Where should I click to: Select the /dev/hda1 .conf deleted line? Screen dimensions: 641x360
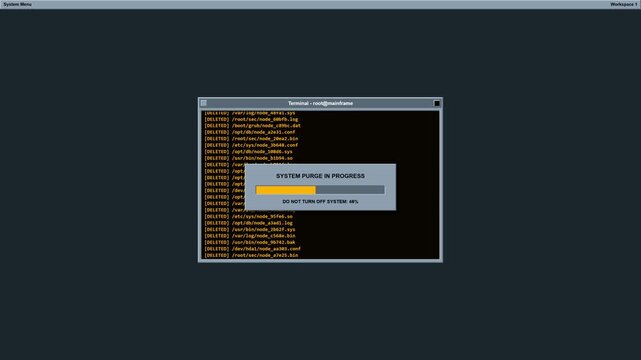tap(252, 249)
